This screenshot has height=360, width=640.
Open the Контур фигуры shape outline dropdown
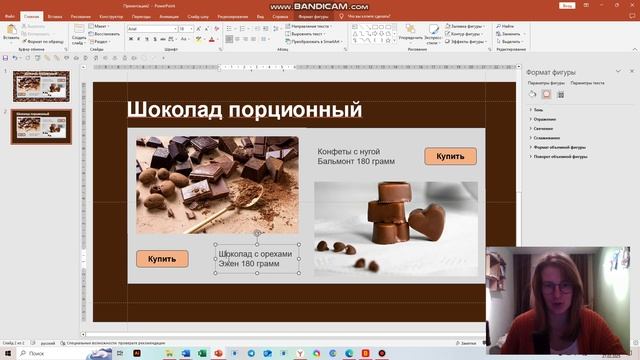tap(465, 34)
